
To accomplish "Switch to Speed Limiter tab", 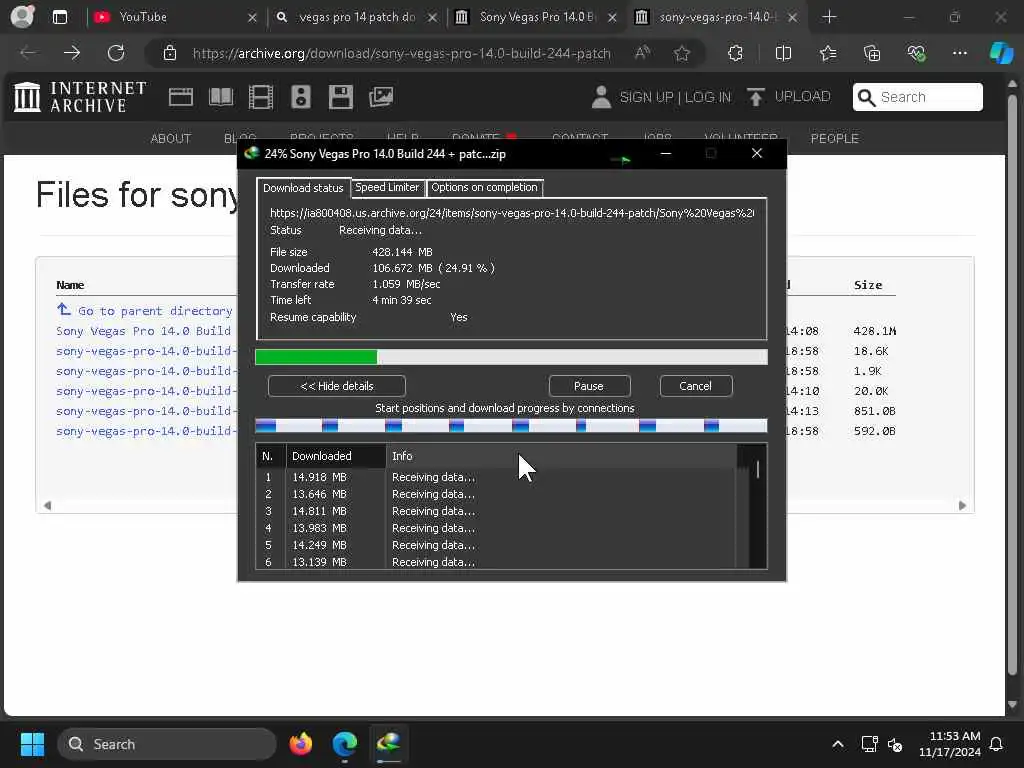I will pos(387,187).
